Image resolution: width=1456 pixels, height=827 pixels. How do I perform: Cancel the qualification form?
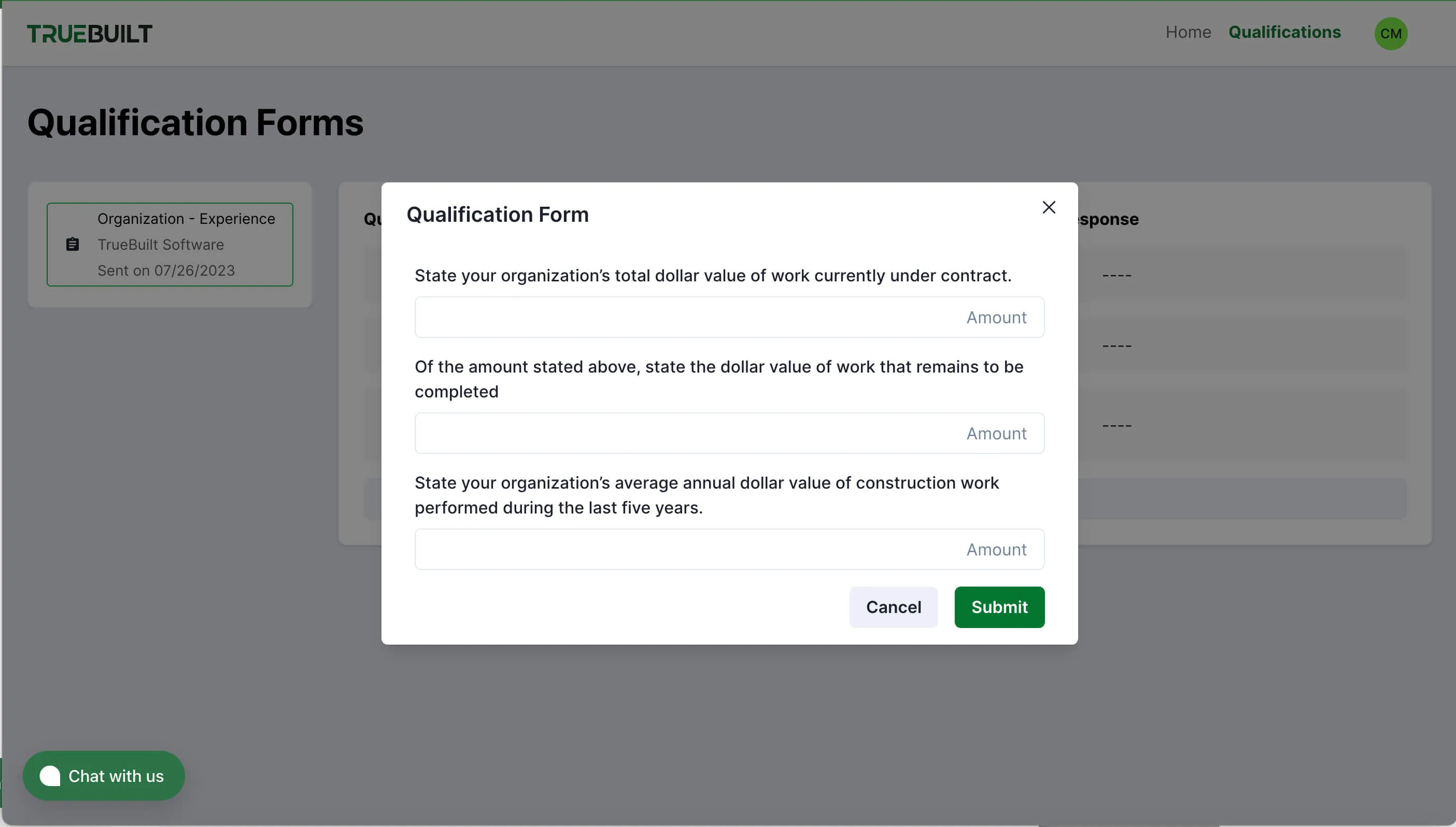893,607
